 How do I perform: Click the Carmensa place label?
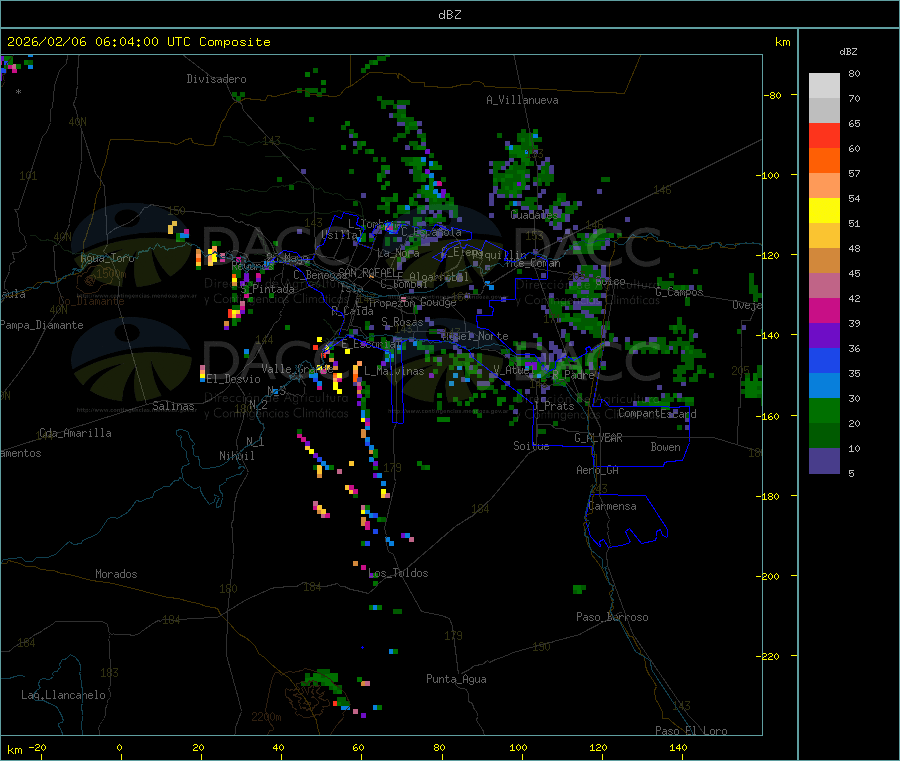click(x=612, y=506)
